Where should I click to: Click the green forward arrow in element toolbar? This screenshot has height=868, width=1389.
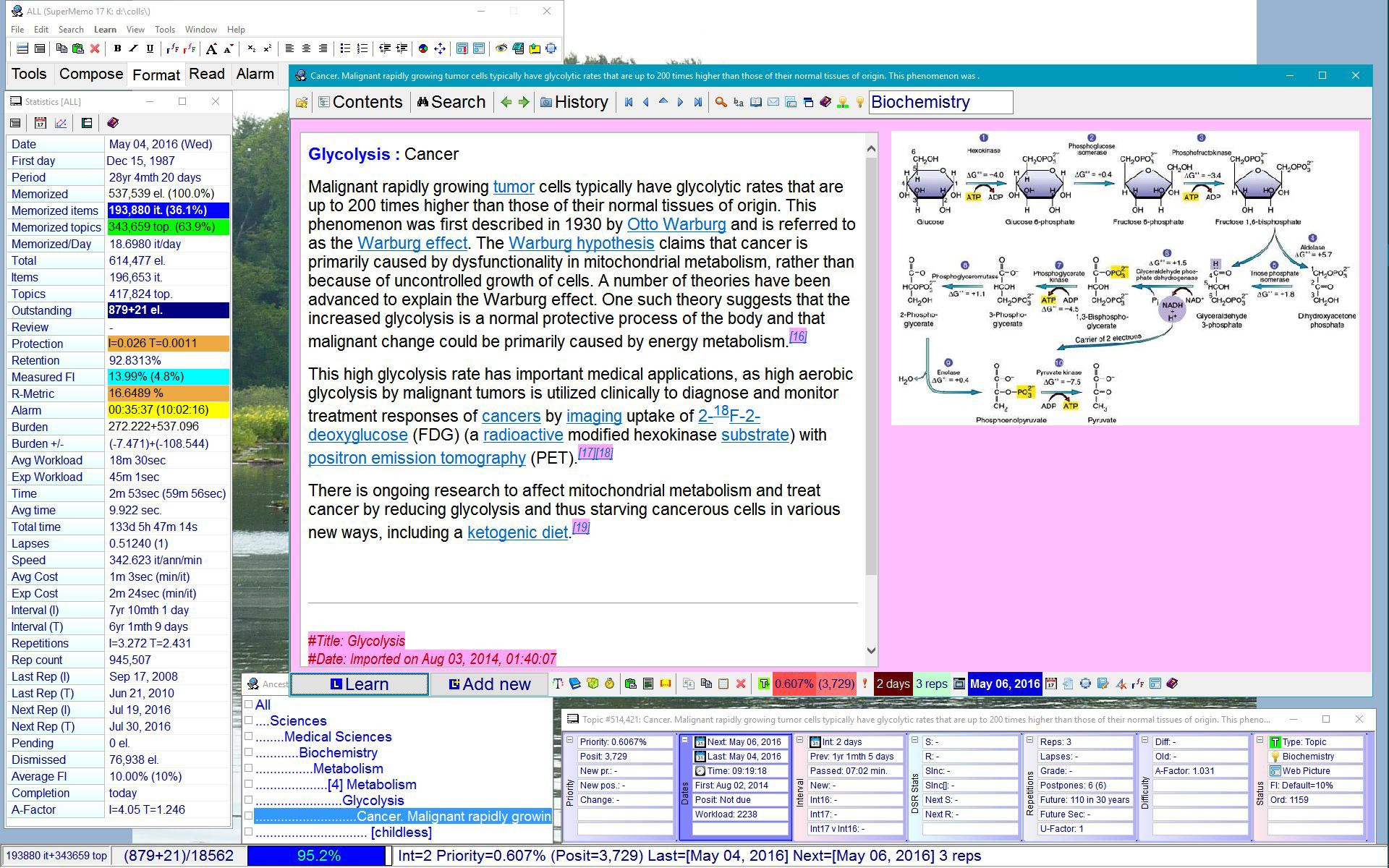pos(524,102)
